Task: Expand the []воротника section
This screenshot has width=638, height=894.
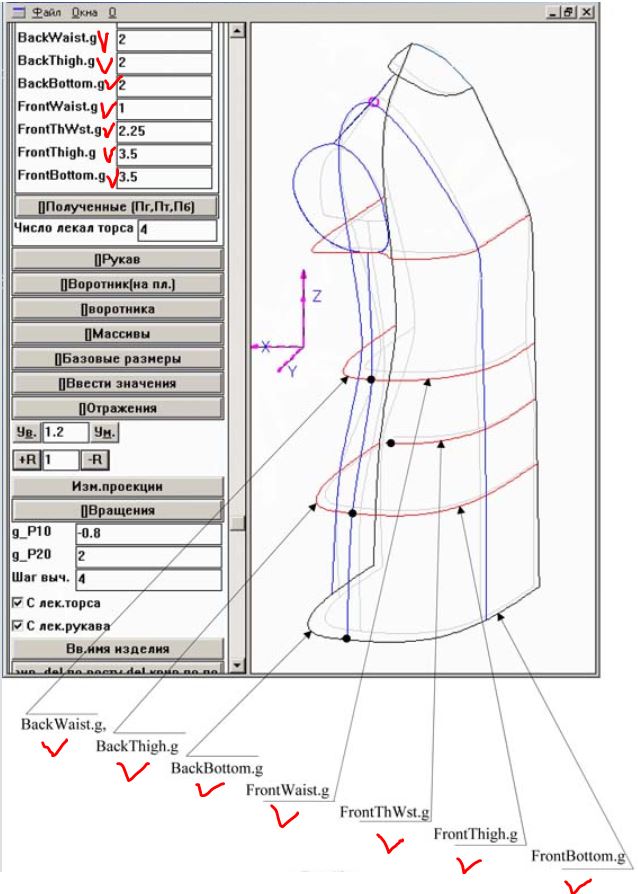Action: 117,309
